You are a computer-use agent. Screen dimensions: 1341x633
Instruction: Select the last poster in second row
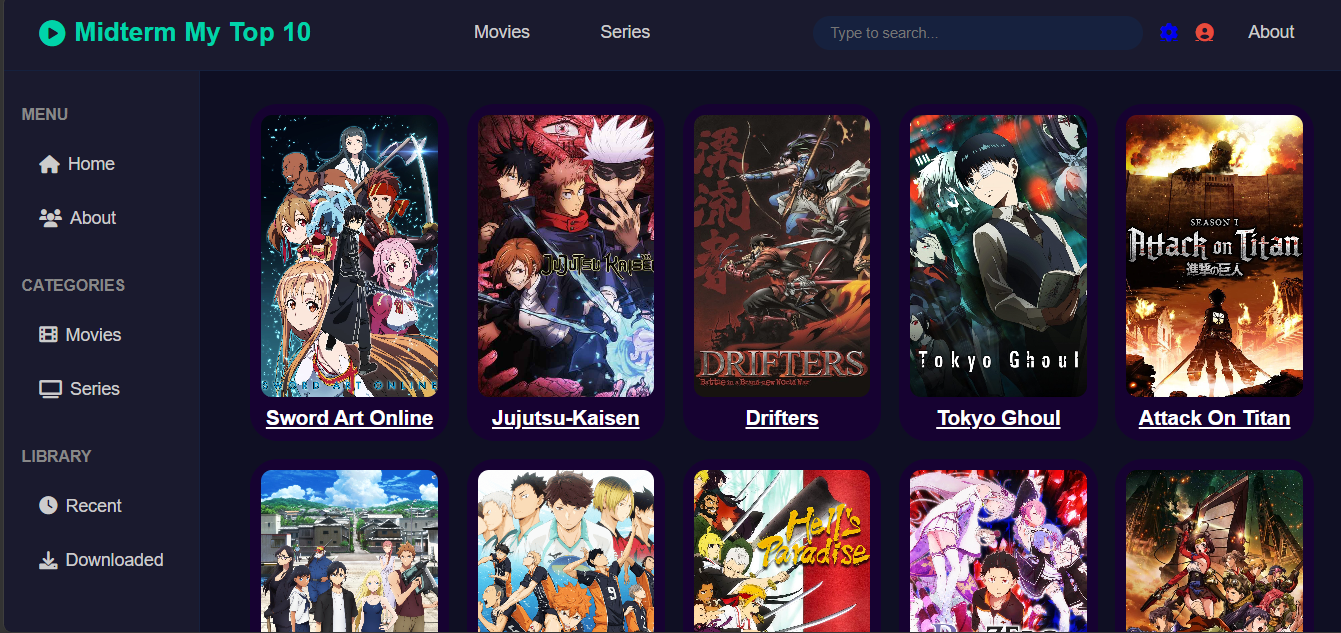point(1214,551)
